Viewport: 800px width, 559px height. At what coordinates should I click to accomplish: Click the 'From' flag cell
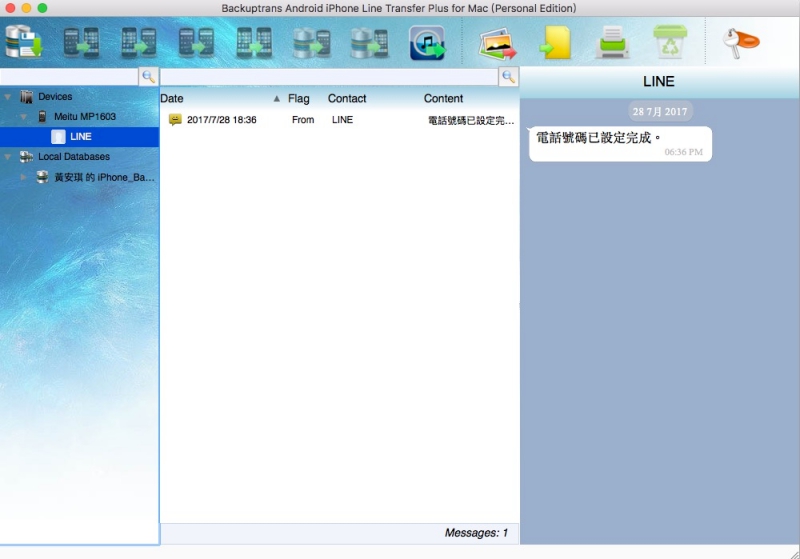coord(303,119)
